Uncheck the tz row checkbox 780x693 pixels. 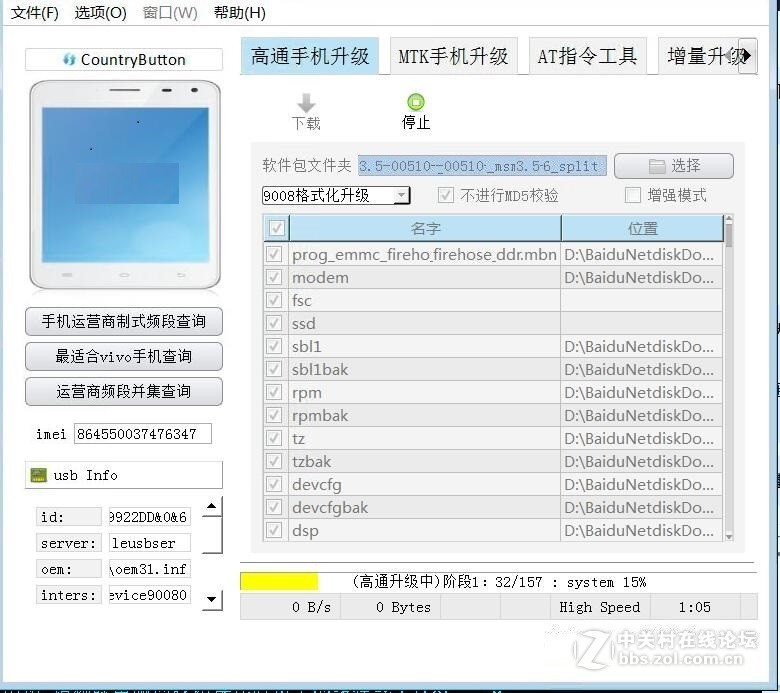click(x=274, y=438)
